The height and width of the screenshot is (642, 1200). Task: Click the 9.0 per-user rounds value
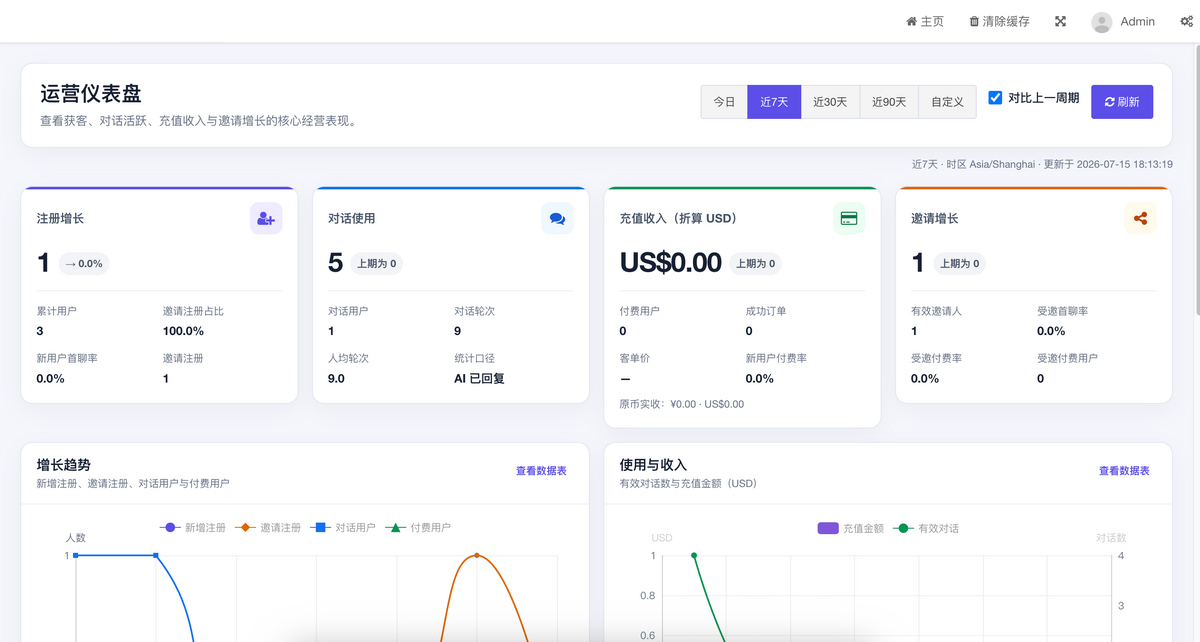click(x=336, y=378)
